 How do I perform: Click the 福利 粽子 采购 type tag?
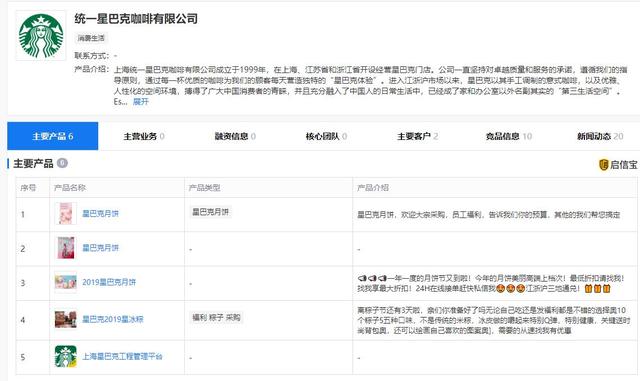pos(216,317)
